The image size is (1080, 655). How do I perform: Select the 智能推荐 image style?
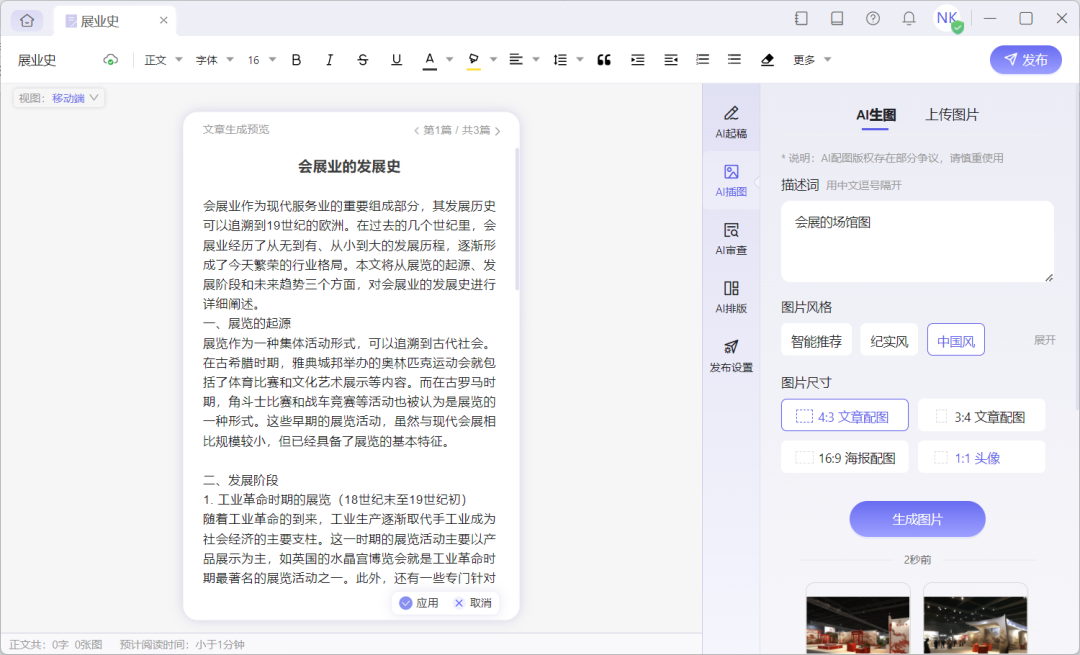pyautogui.click(x=816, y=340)
